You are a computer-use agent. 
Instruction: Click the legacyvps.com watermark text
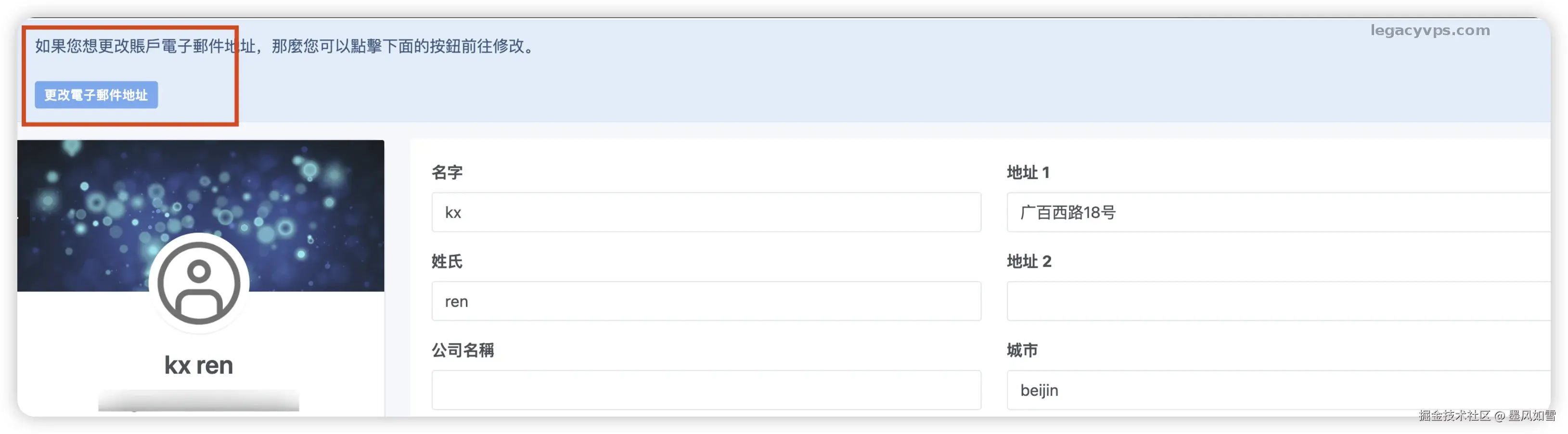[x=1430, y=30]
